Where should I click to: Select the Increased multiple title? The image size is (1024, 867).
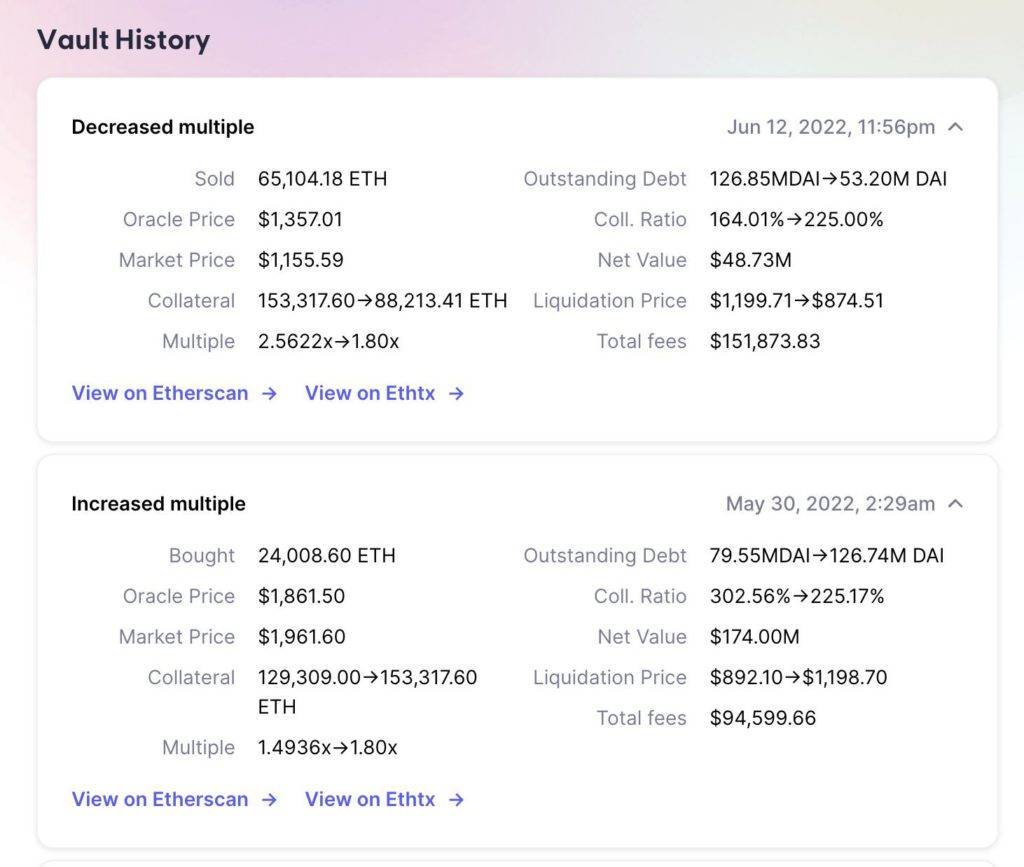(x=159, y=503)
